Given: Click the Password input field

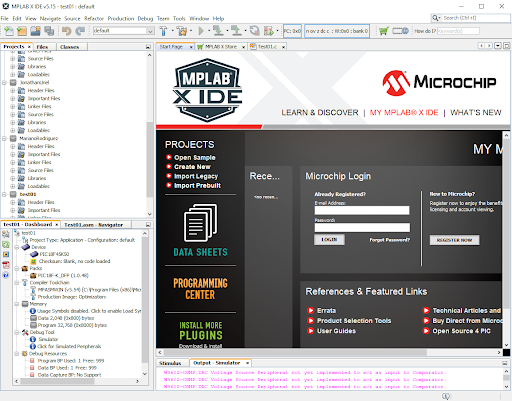Looking at the screenshot, I should click(362, 228).
